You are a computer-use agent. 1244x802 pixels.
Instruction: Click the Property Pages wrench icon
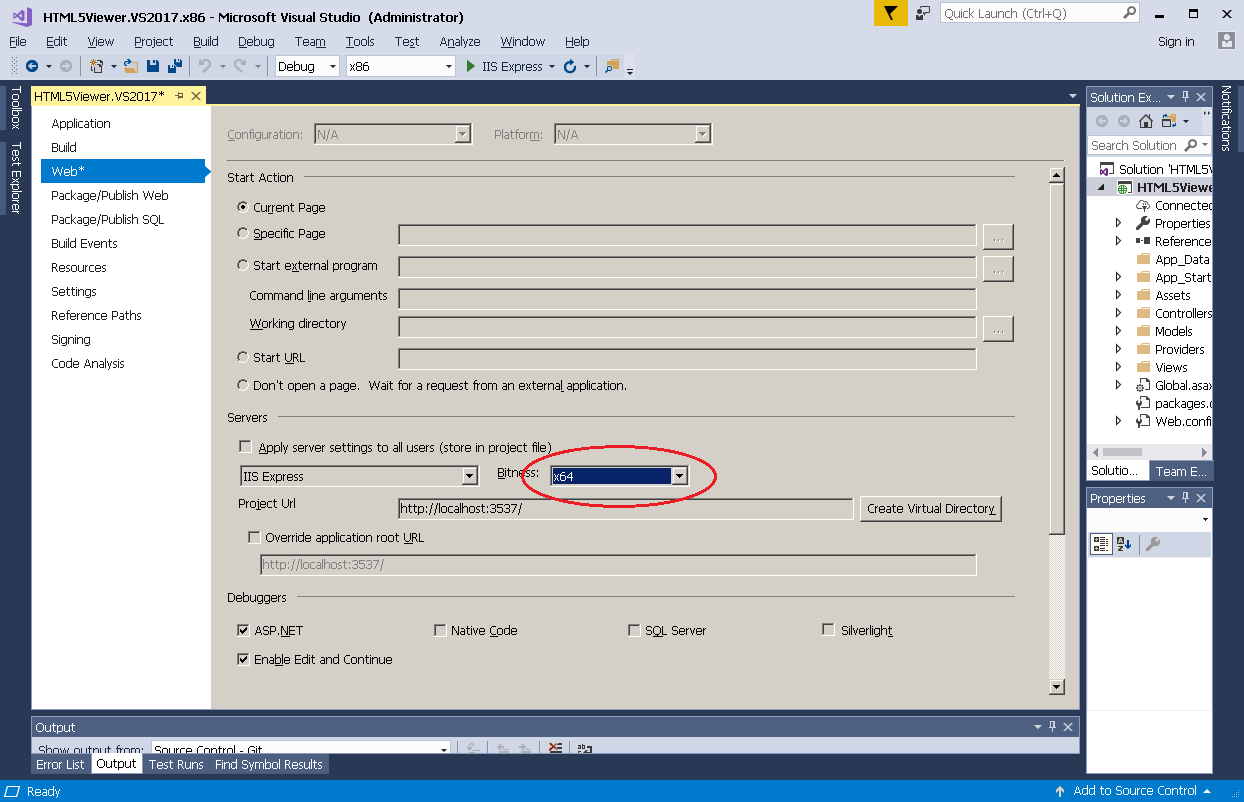pos(1152,544)
